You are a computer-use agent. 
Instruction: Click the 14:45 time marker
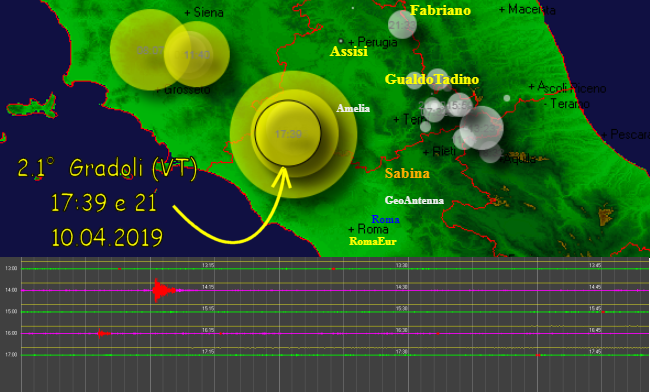coord(595,287)
